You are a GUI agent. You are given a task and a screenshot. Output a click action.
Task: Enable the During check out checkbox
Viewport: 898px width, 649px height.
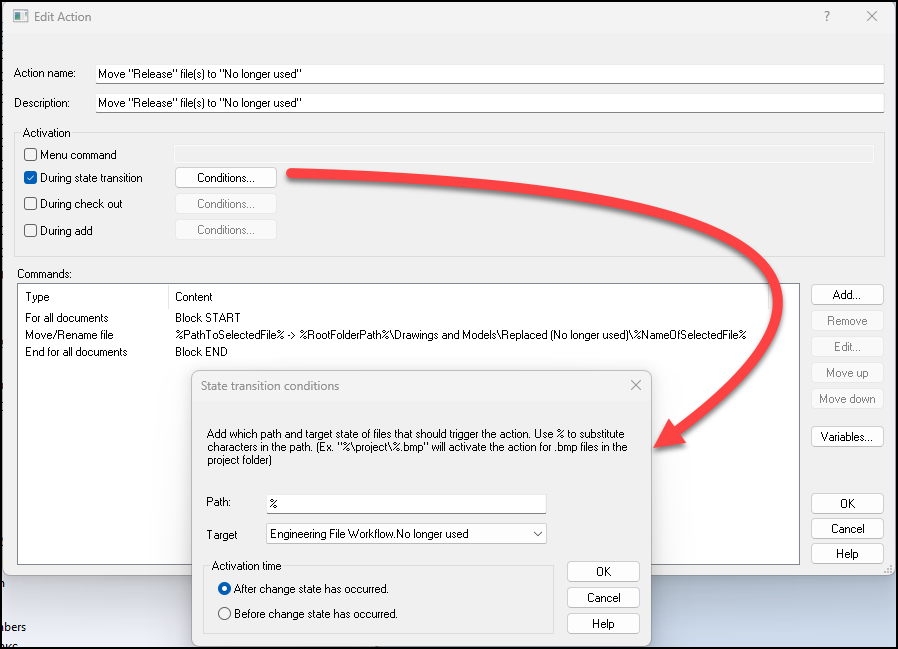pyautogui.click(x=31, y=204)
